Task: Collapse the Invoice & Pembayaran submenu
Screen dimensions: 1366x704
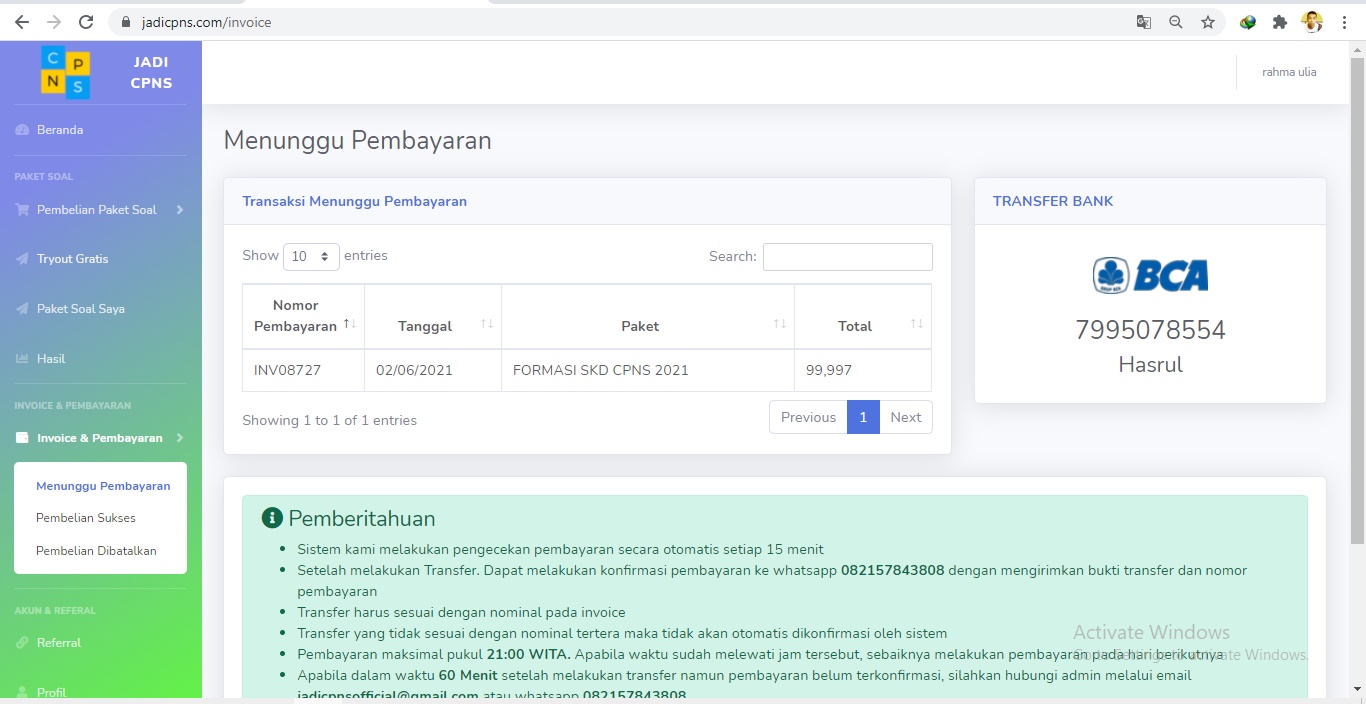Action: click(x=181, y=437)
